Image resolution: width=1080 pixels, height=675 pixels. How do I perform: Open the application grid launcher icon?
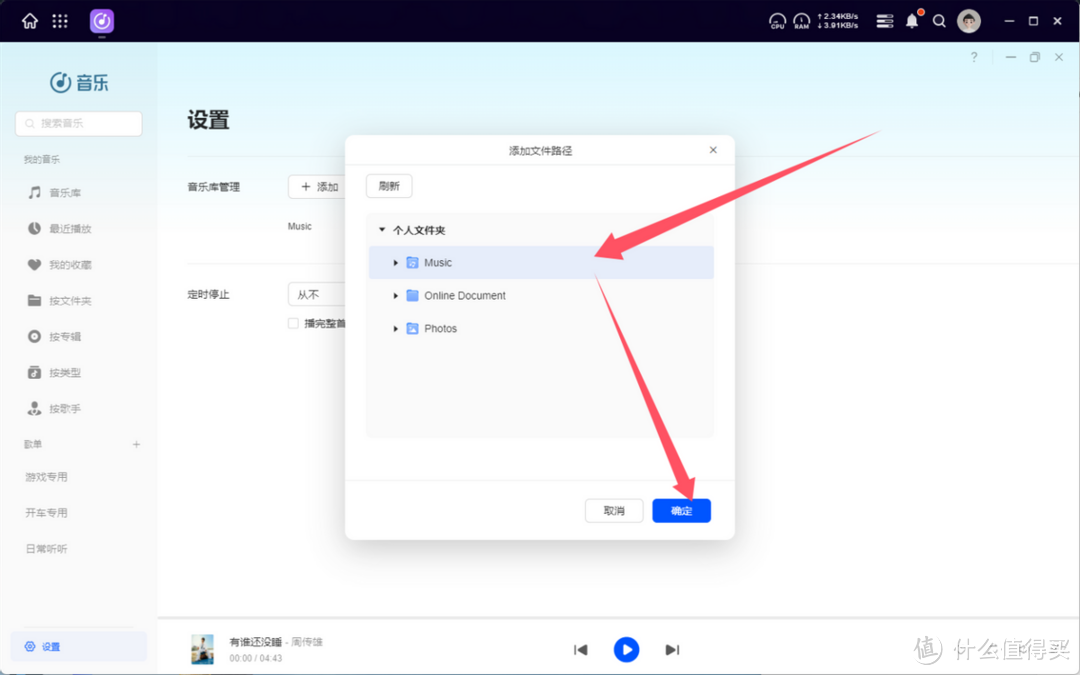point(62,21)
